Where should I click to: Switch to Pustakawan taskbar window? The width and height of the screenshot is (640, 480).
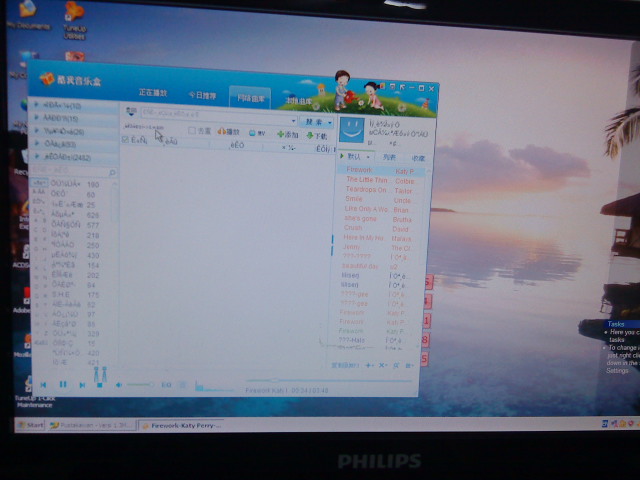91,425
